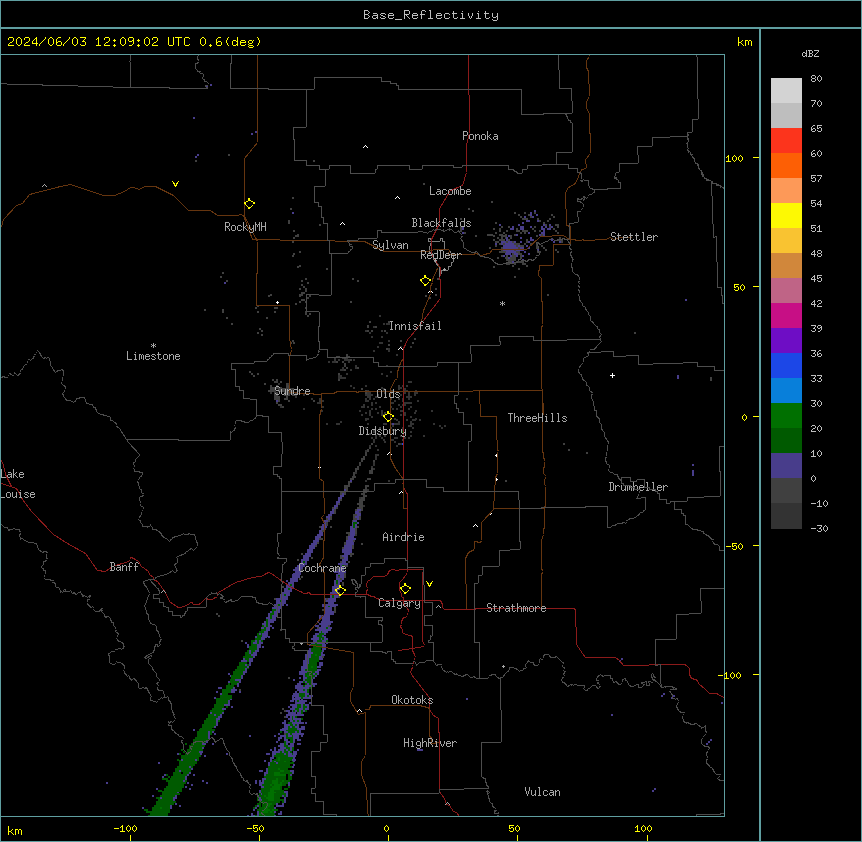Click the Limestone label
The width and height of the screenshot is (862, 842).
pos(153,356)
